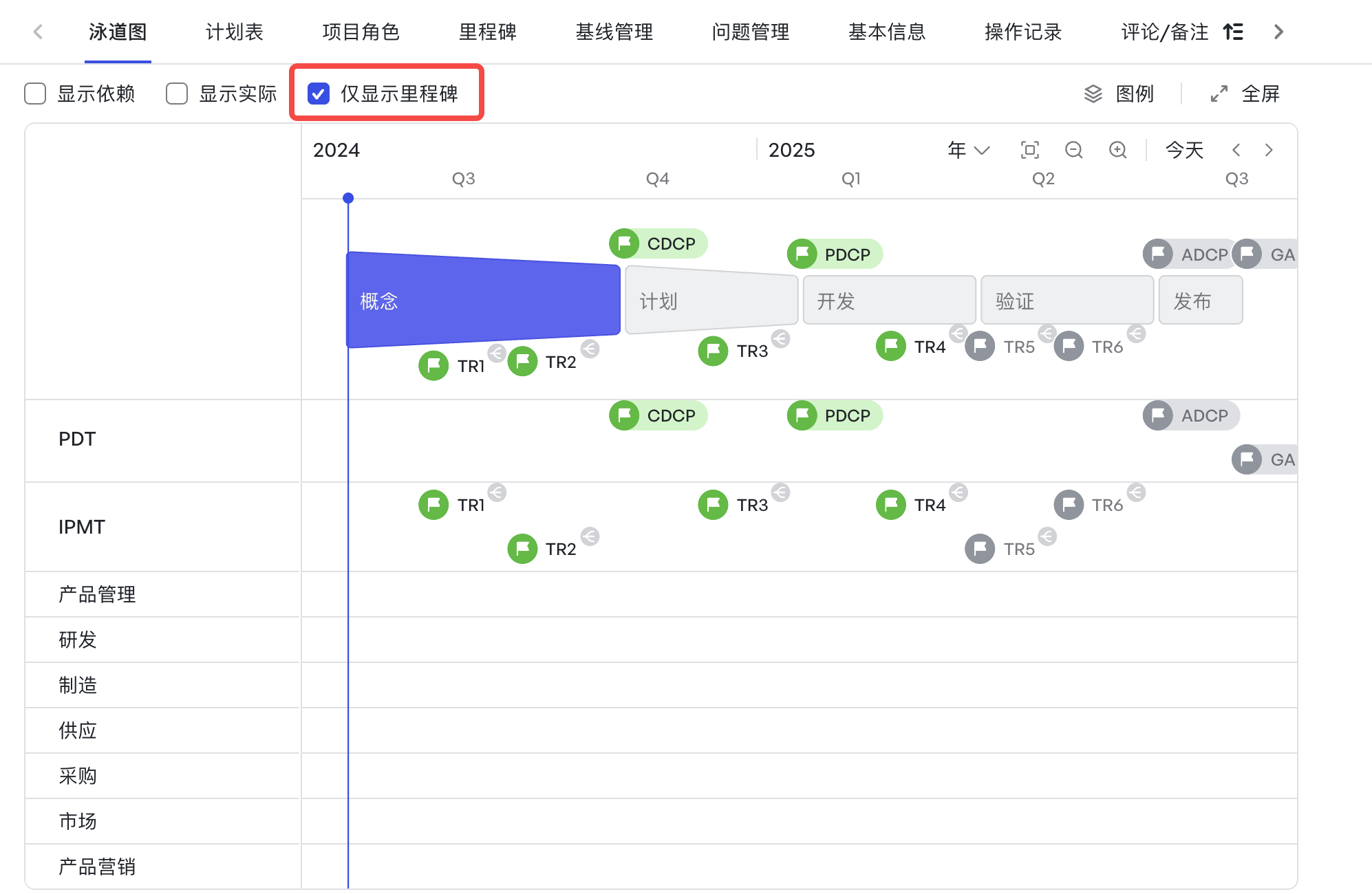Viewport: 1372px width, 894px height.
Task: Click the GA milestone in PDT lane
Action: [1265, 459]
